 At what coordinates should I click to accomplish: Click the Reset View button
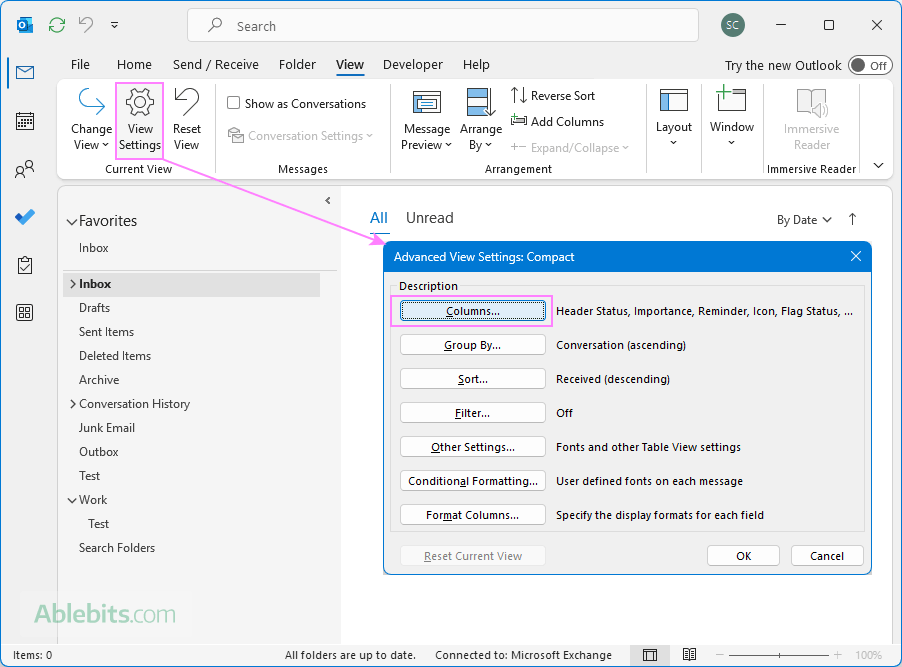point(186,120)
